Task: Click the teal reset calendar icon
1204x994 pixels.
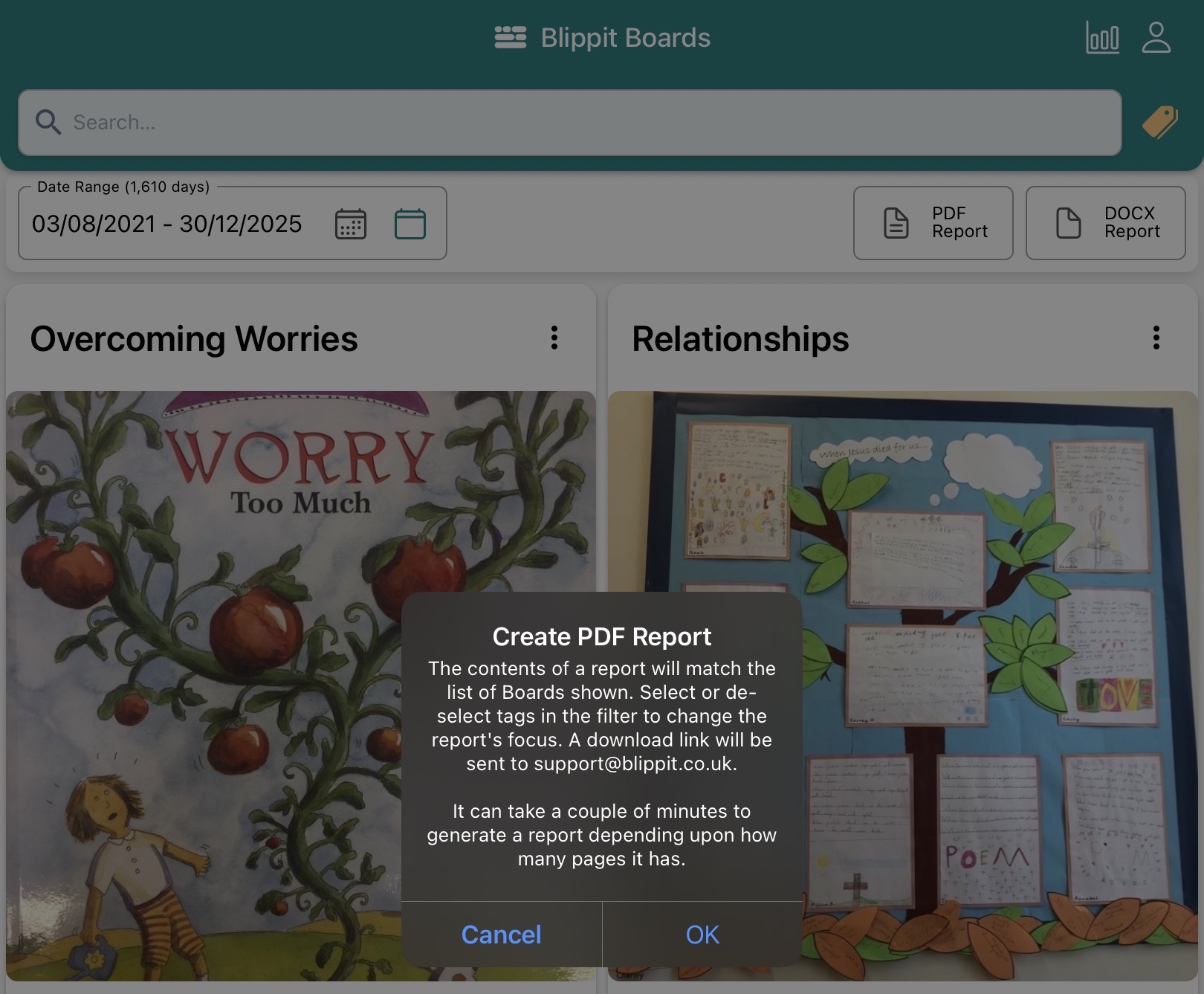Action: pos(410,223)
